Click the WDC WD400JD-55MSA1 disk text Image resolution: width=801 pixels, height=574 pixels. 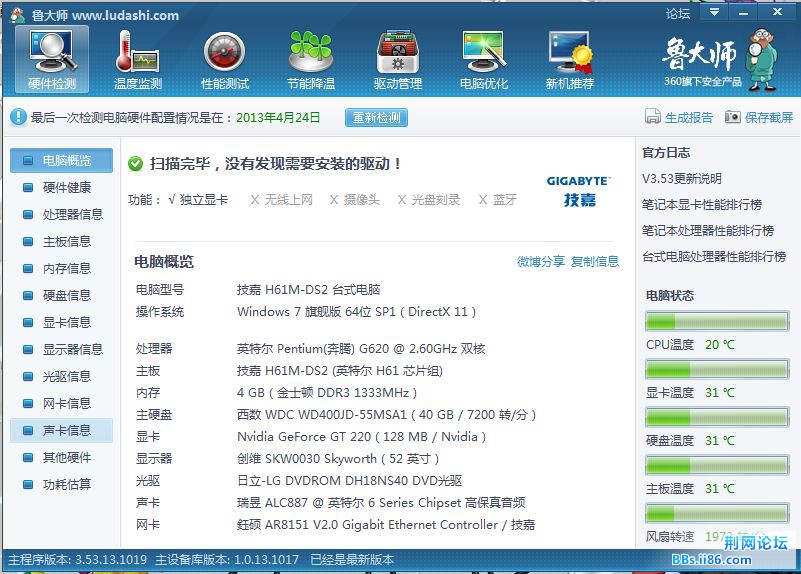coord(387,415)
